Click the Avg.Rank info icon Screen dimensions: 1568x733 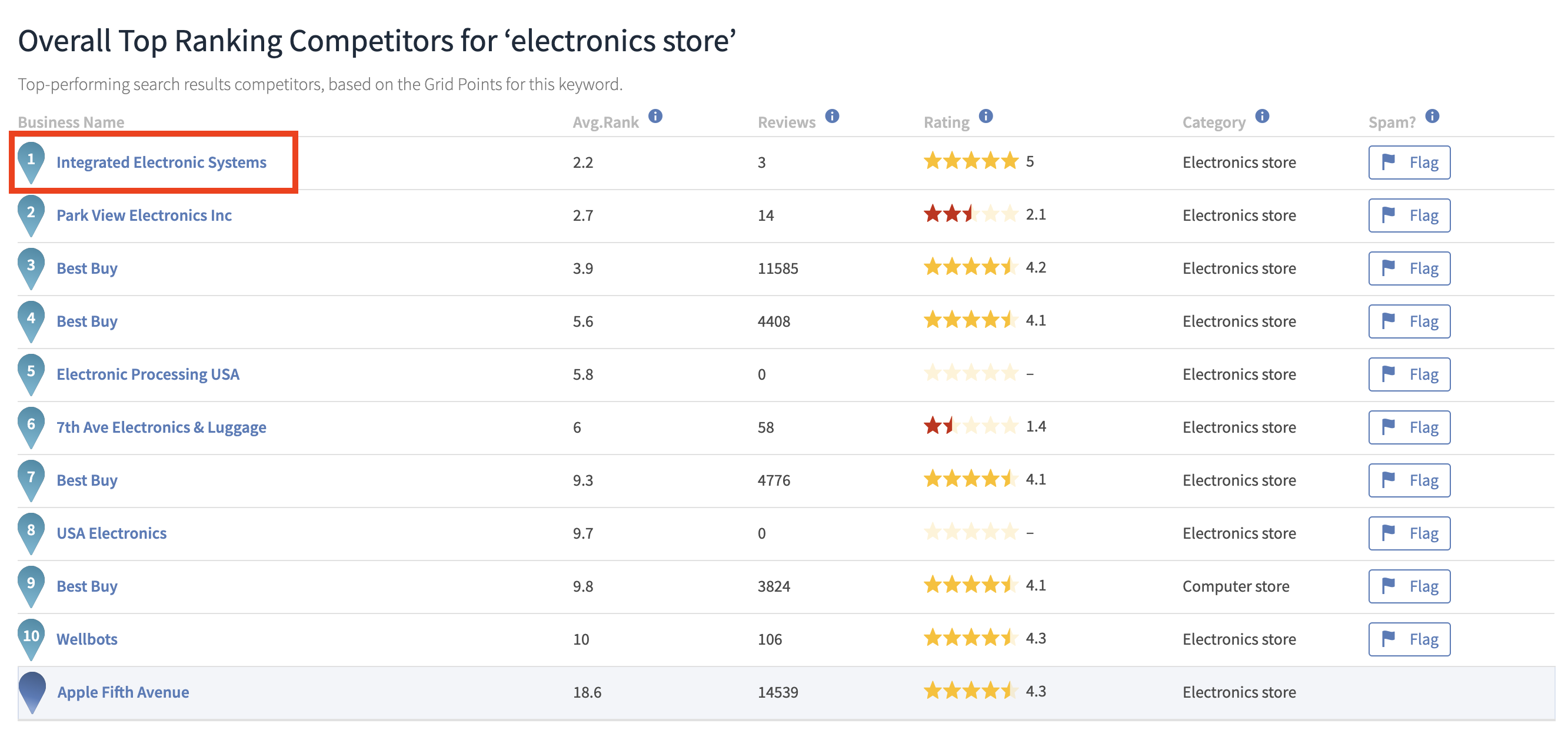pyautogui.click(x=655, y=116)
